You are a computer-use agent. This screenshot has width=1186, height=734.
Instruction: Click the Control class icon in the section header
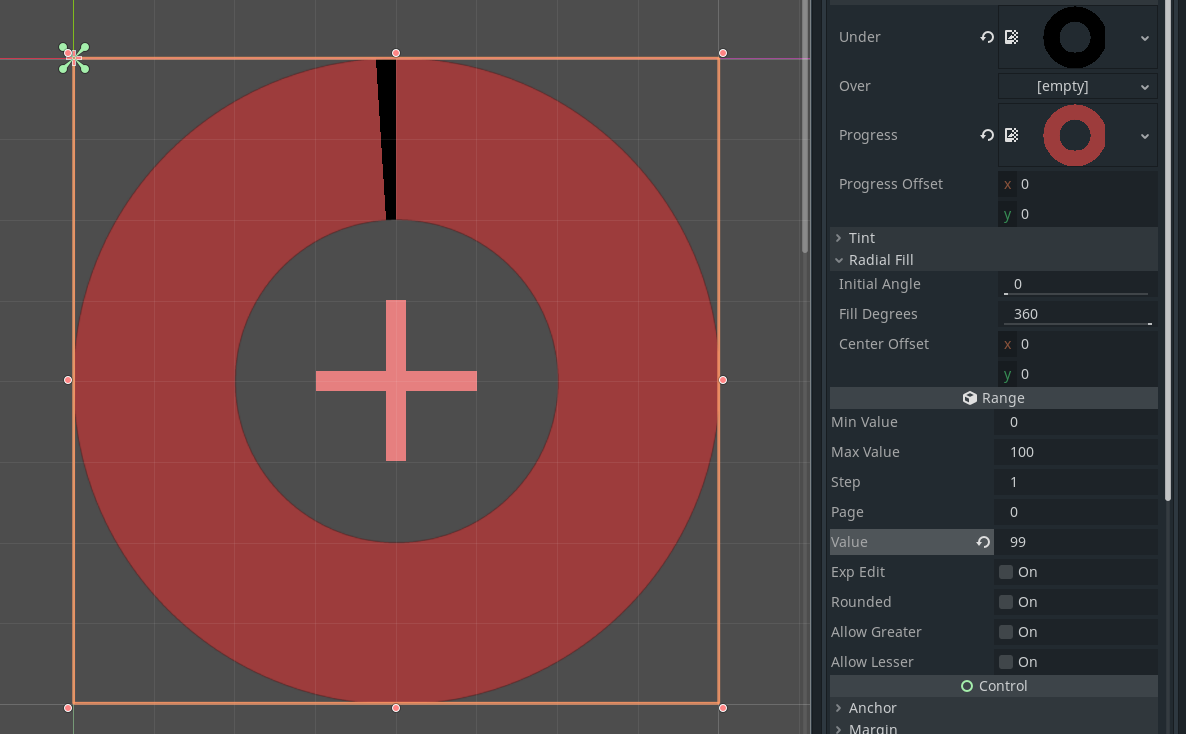(x=966, y=685)
